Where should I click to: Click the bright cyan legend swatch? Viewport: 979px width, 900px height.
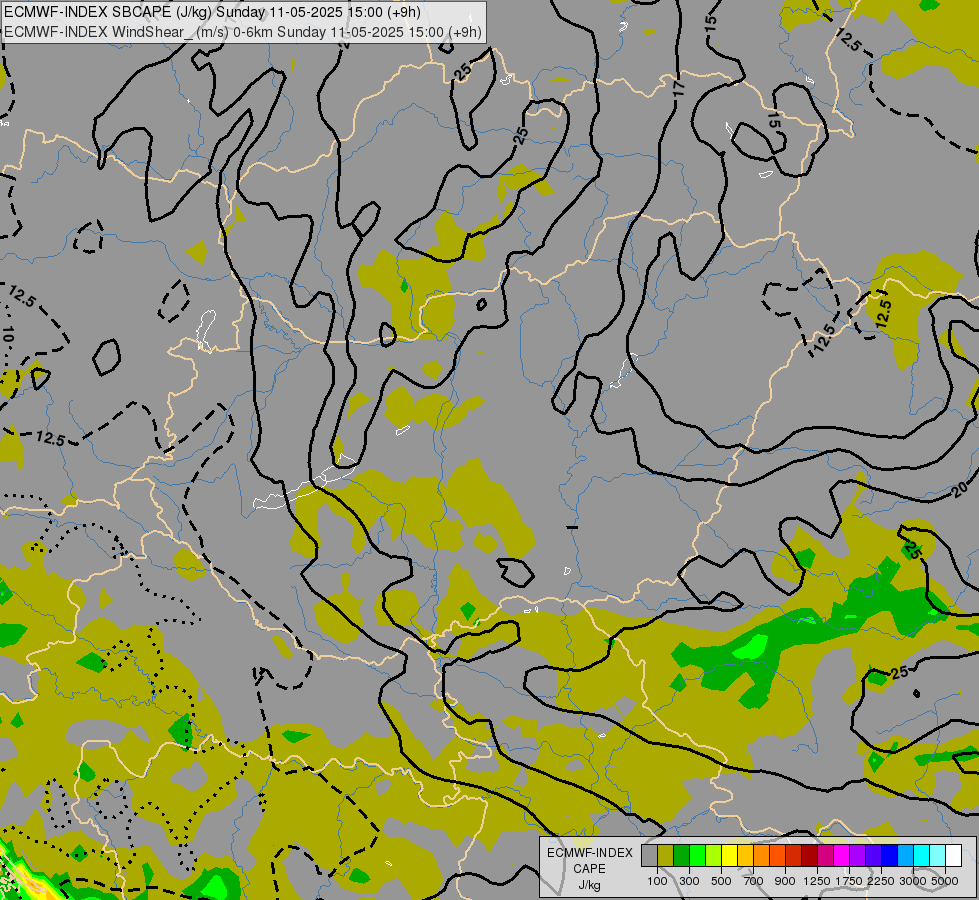[x=922, y=855]
